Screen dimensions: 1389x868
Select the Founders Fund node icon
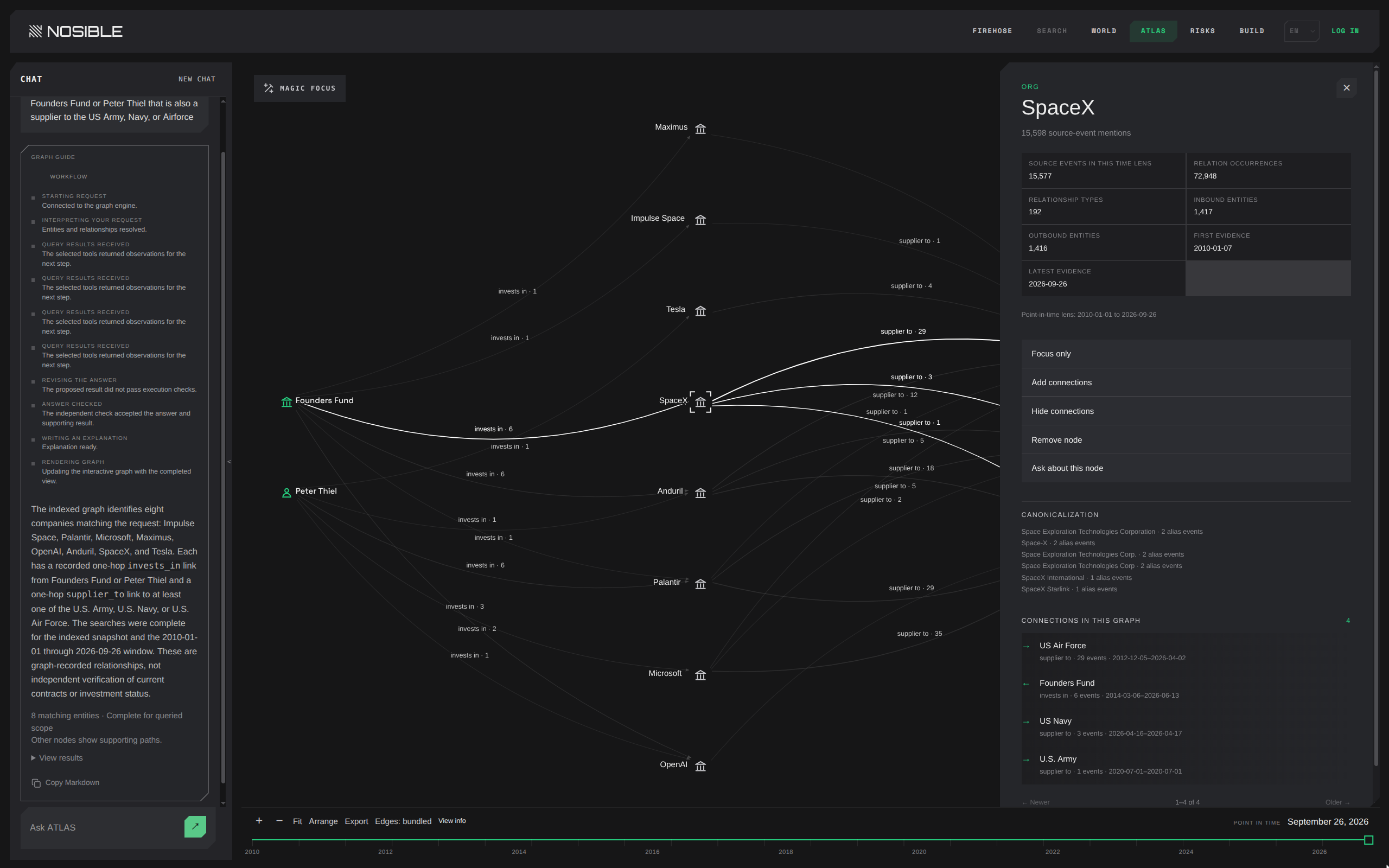[x=286, y=402]
